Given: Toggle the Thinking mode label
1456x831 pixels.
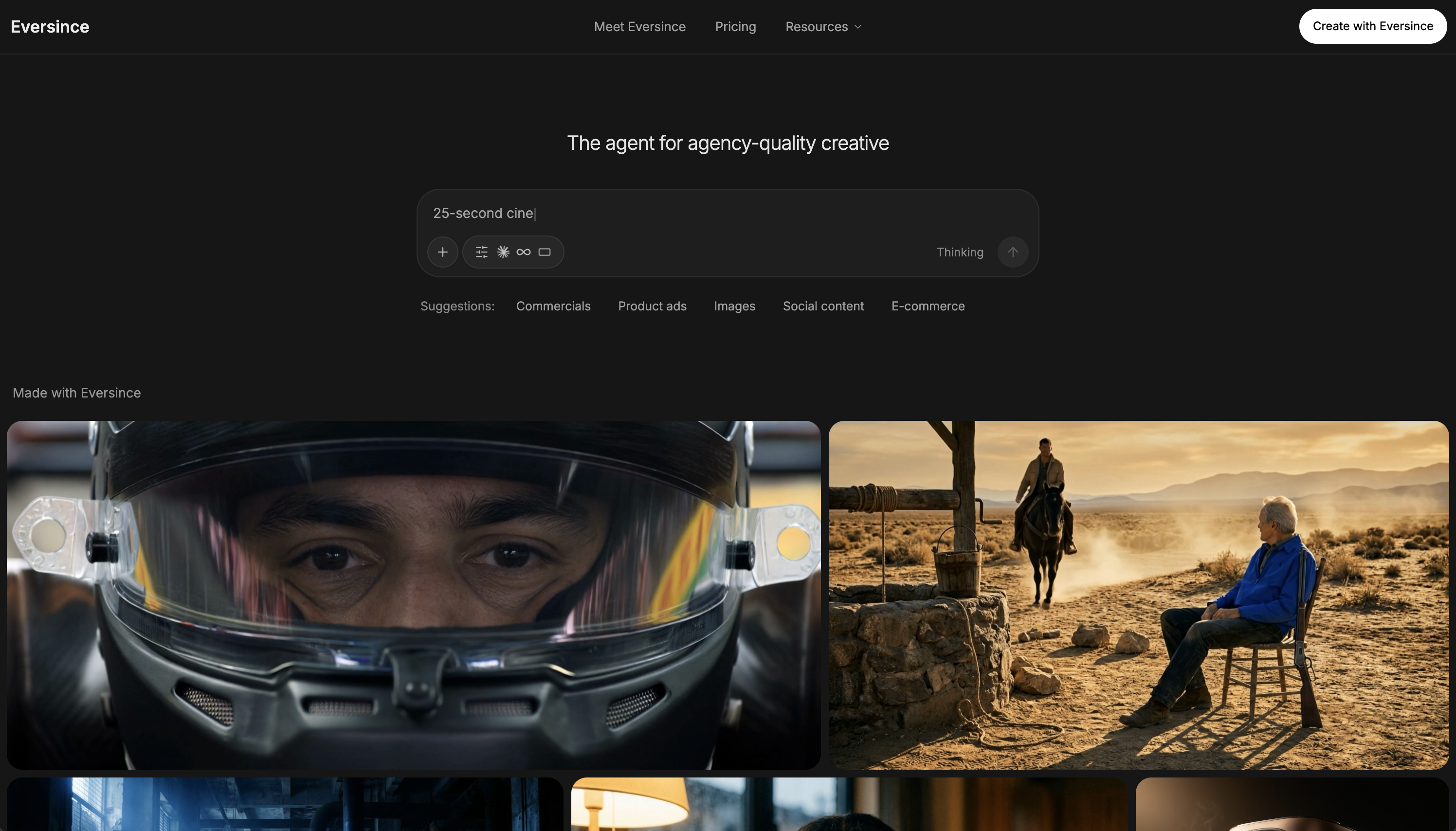Looking at the screenshot, I should point(960,252).
